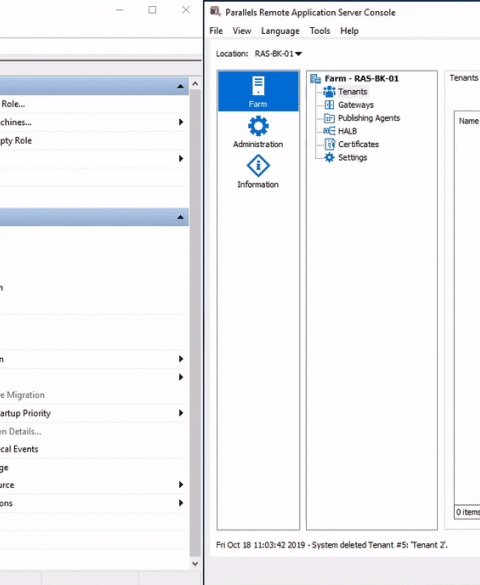Open the Language menu
The height and width of the screenshot is (585, 480).
(280, 31)
